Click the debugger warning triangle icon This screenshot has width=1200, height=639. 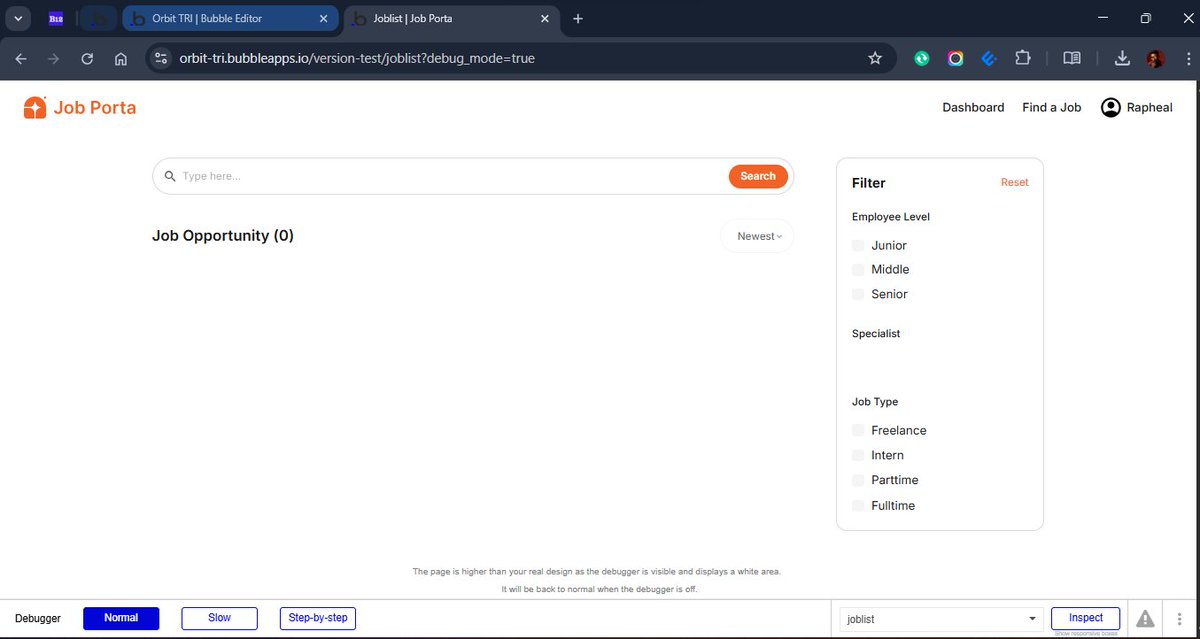[x=1144, y=618]
